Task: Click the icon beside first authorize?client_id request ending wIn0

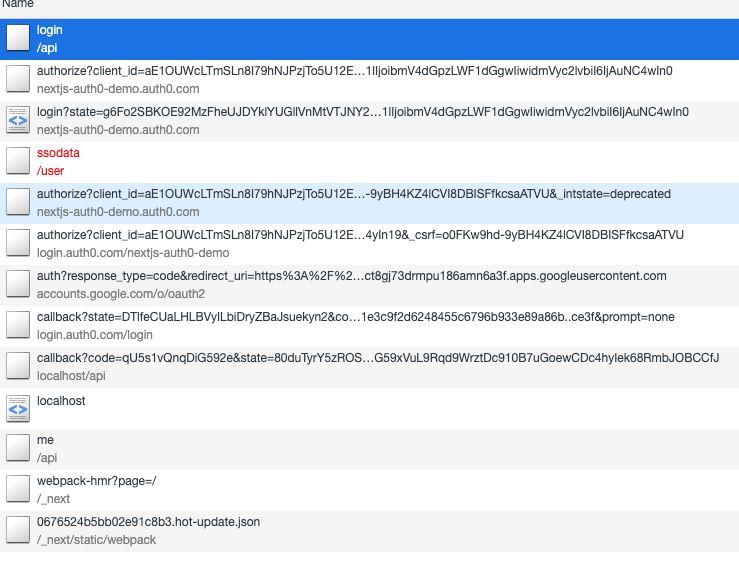Action: point(18,79)
